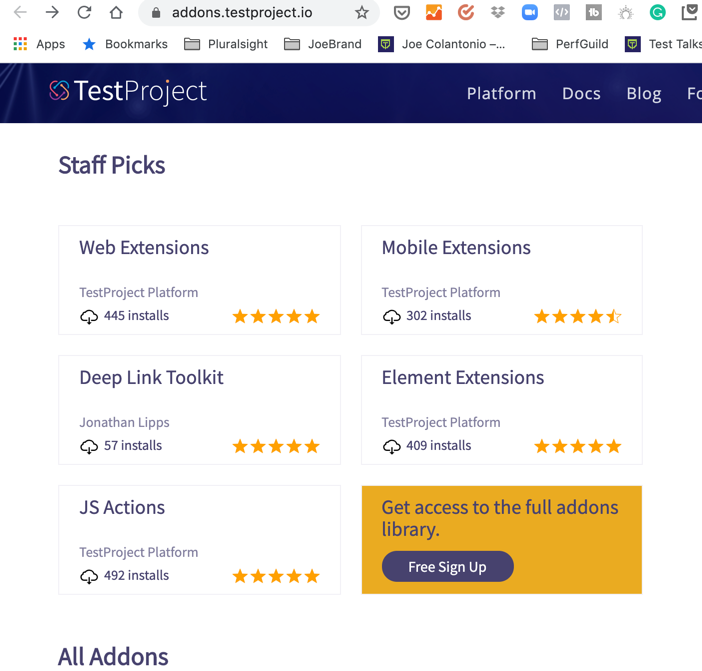Open the Pluralsight bookmarks folder
Image resolution: width=702 pixels, height=671 pixels.
tap(226, 44)
